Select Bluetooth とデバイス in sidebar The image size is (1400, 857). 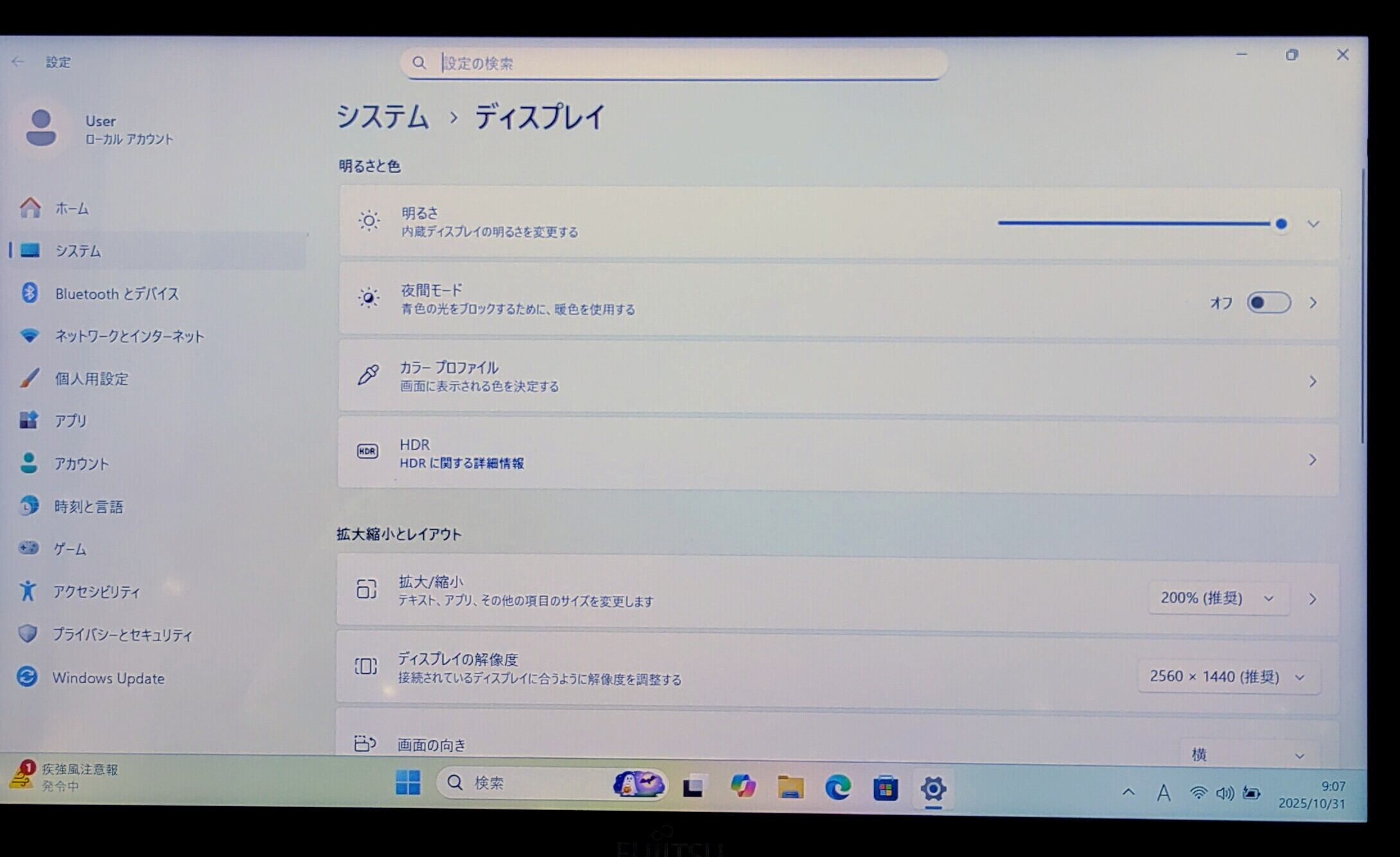pos(116,294)
